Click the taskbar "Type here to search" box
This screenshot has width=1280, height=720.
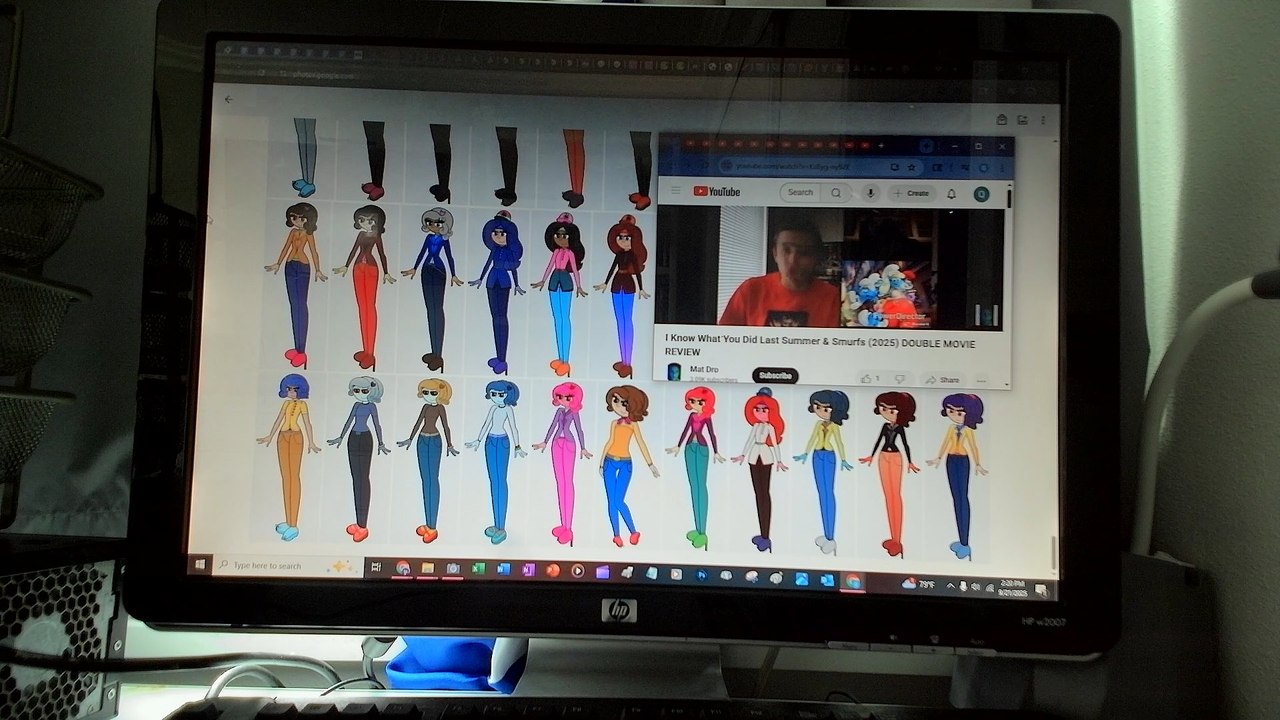click(288, 566)
